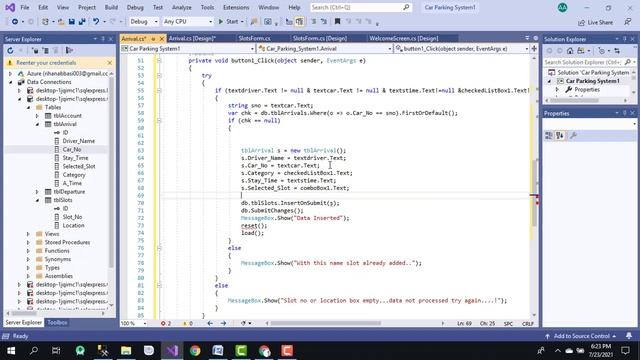Open the File menu
Screen dimensions: 640x360
click(x=25, y=7)
